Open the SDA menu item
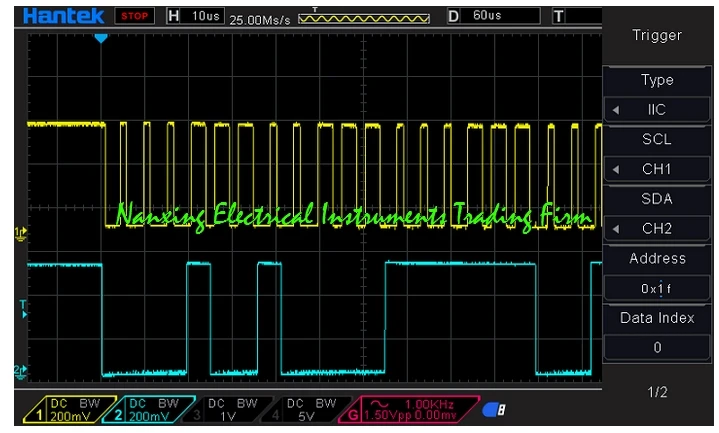 coord(657,199)
